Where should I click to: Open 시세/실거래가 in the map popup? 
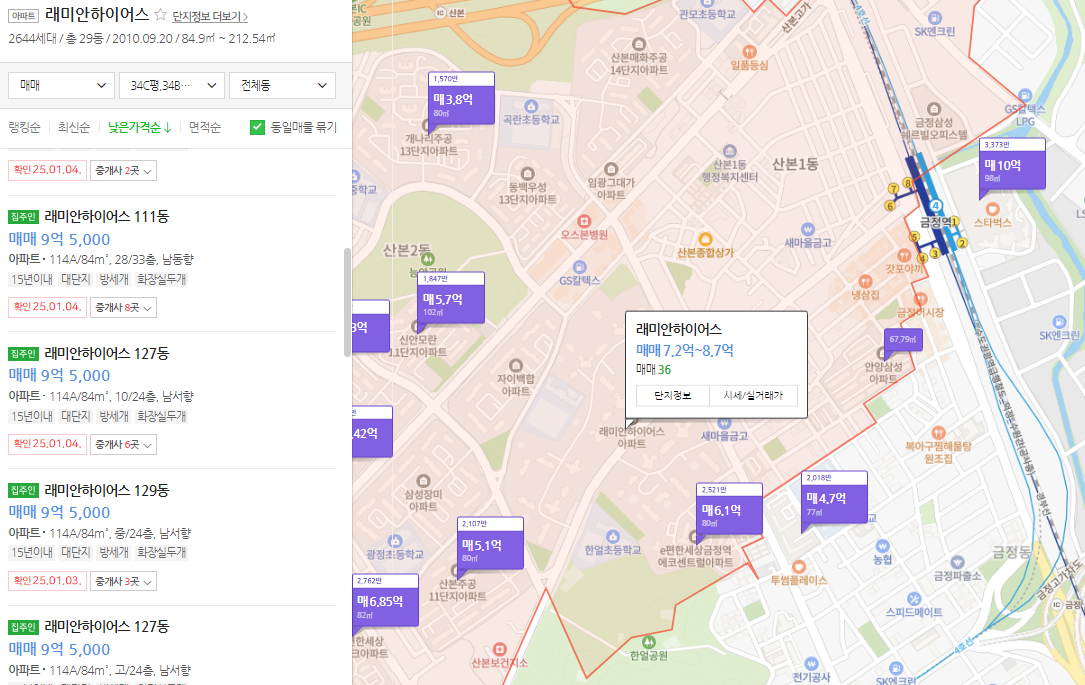tap(754, 396)
